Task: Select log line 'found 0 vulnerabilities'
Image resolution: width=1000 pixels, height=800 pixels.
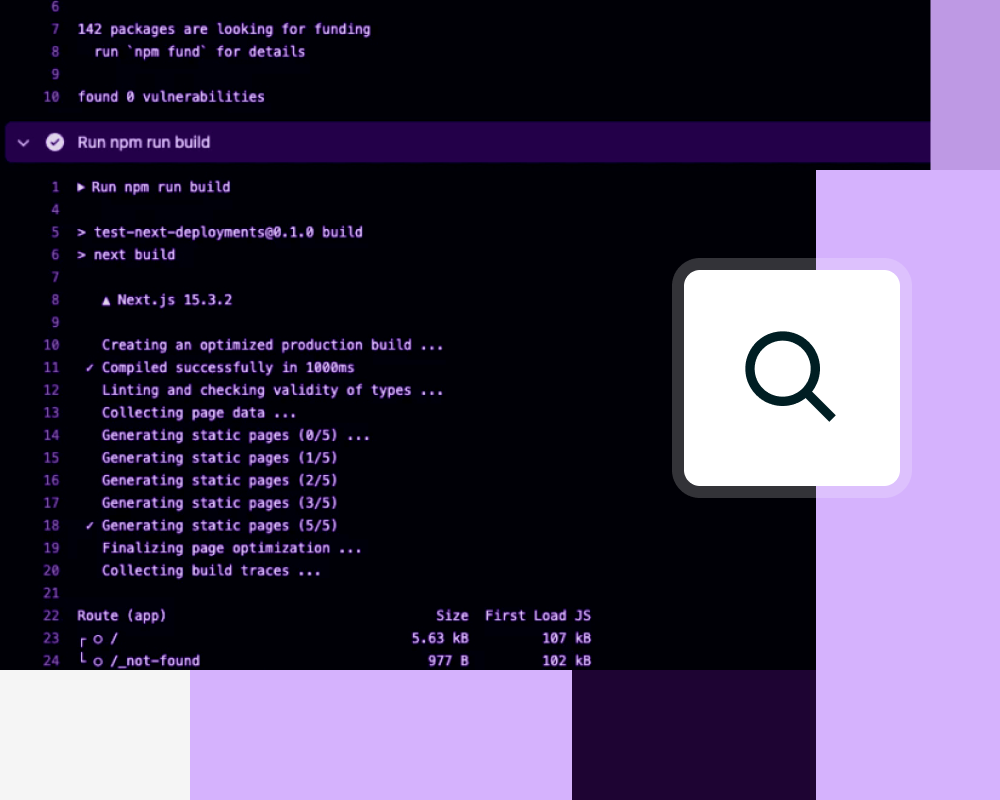Action: coord(171,97)
